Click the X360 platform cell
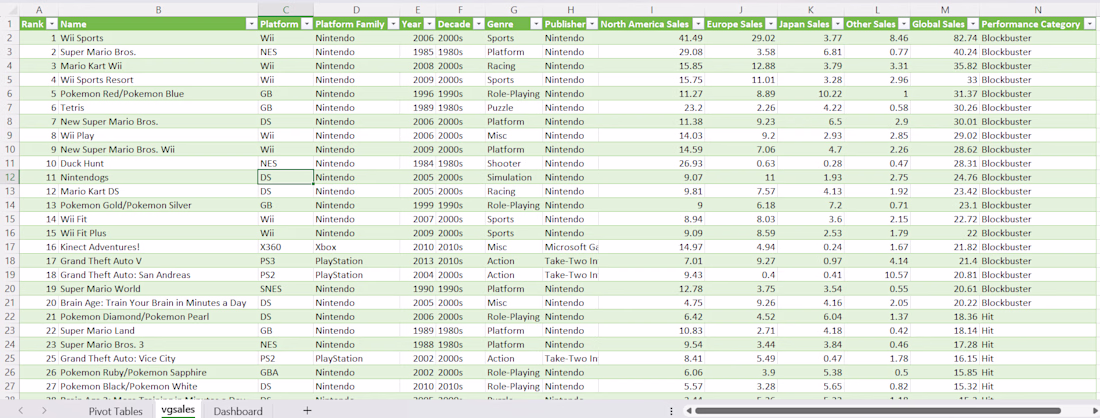 coord(286,247)
